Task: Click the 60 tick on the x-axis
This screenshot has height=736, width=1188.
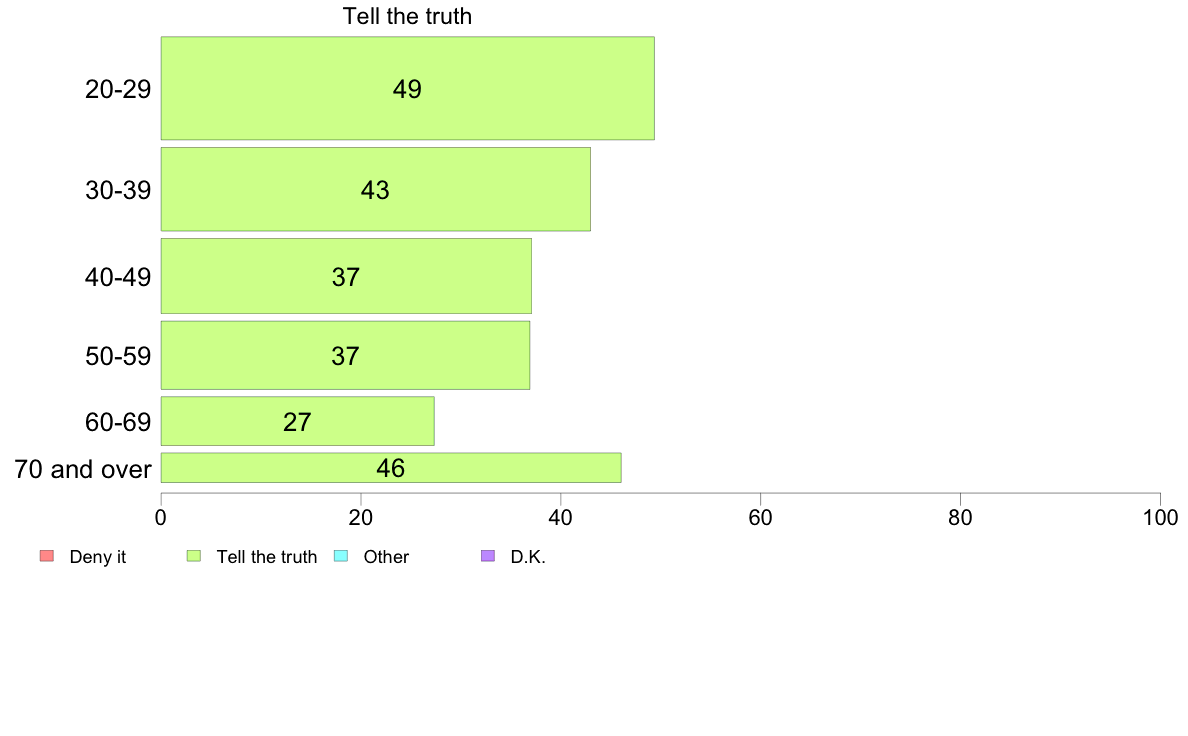Action: pos(761,518)
